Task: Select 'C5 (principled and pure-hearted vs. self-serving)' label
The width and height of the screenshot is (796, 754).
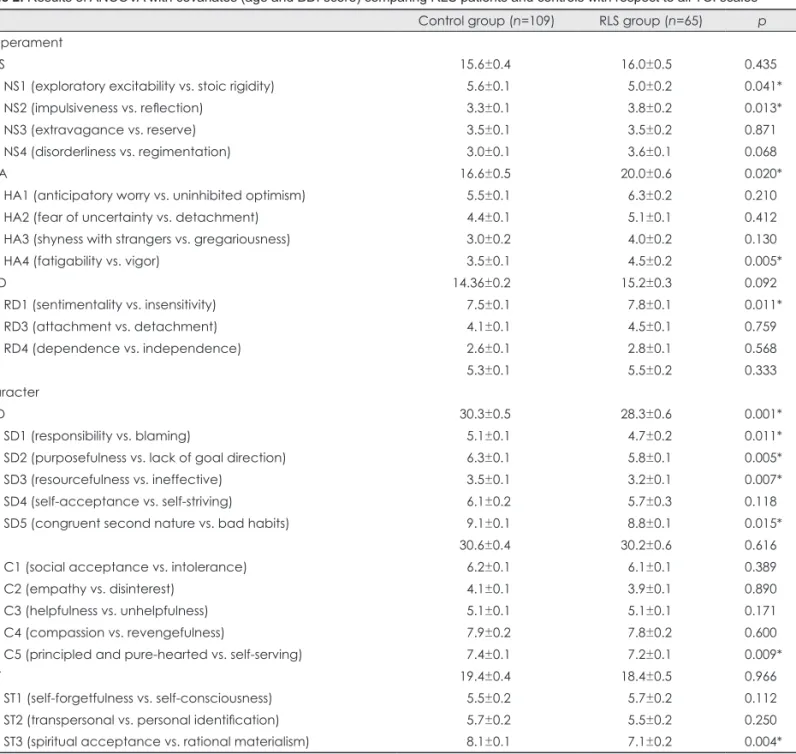Action: pos(153,654)
